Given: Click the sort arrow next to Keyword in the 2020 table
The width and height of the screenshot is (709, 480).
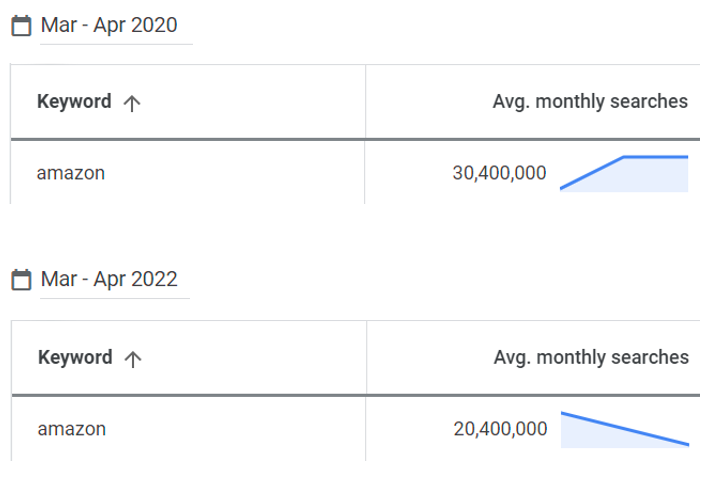Looking at the screenshot, I should click(x=132, y=103).
